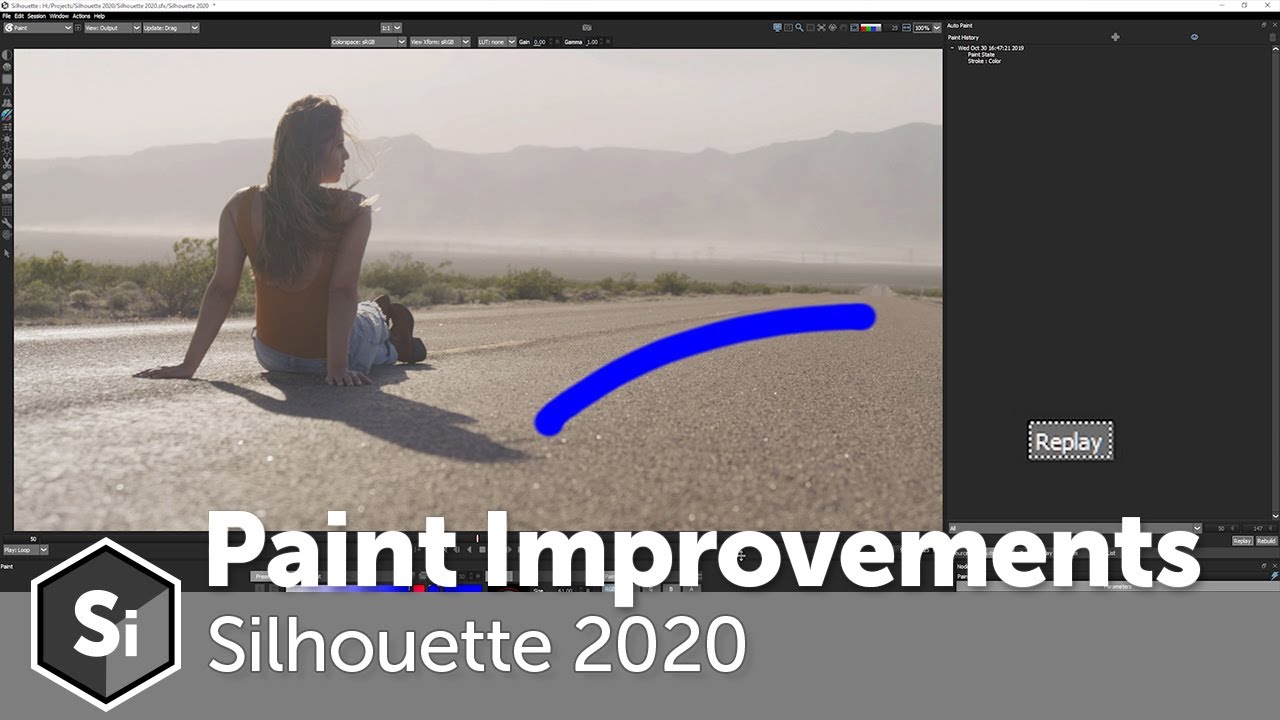Click the plus icon in the Paint History header
Viewport: 1280px width, 720px height.
point(1115,37)
